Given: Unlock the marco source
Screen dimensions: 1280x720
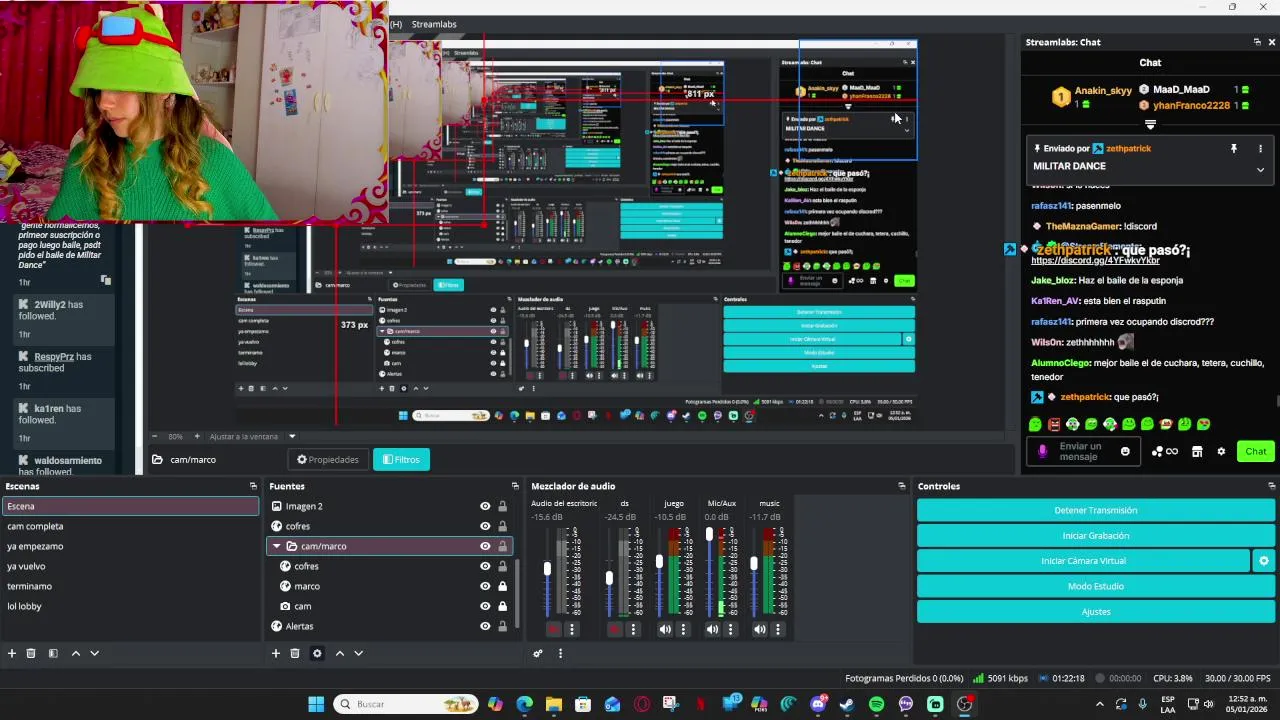Looking at the screenshot, I should [502, 586].
